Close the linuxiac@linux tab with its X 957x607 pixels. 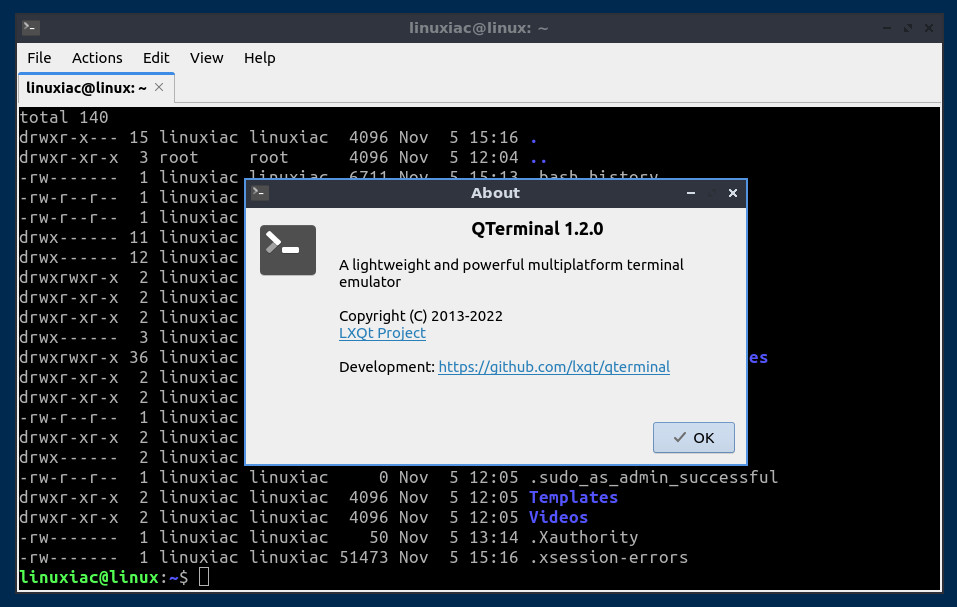[159, 87]
